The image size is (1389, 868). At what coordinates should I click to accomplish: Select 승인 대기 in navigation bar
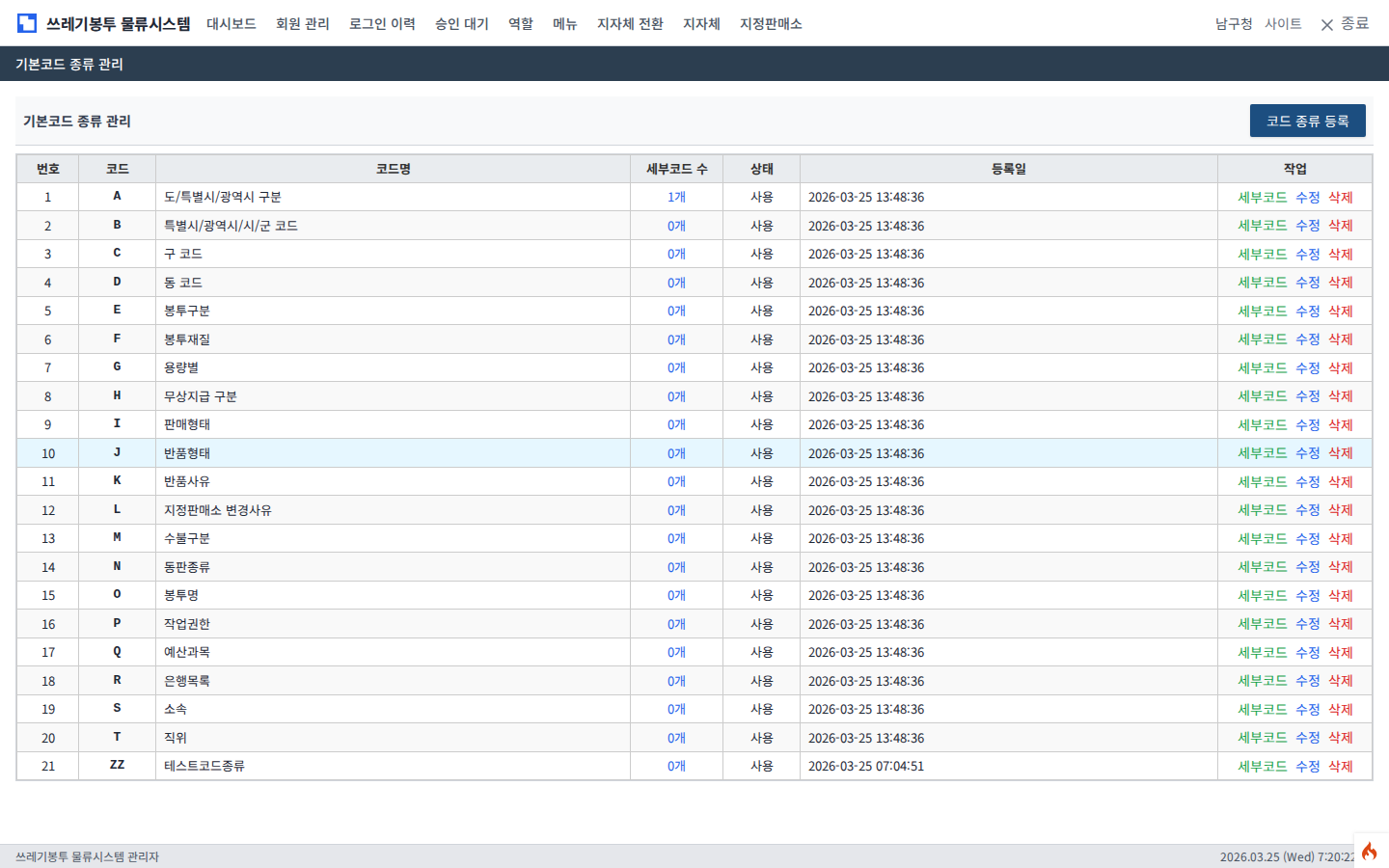461,24
